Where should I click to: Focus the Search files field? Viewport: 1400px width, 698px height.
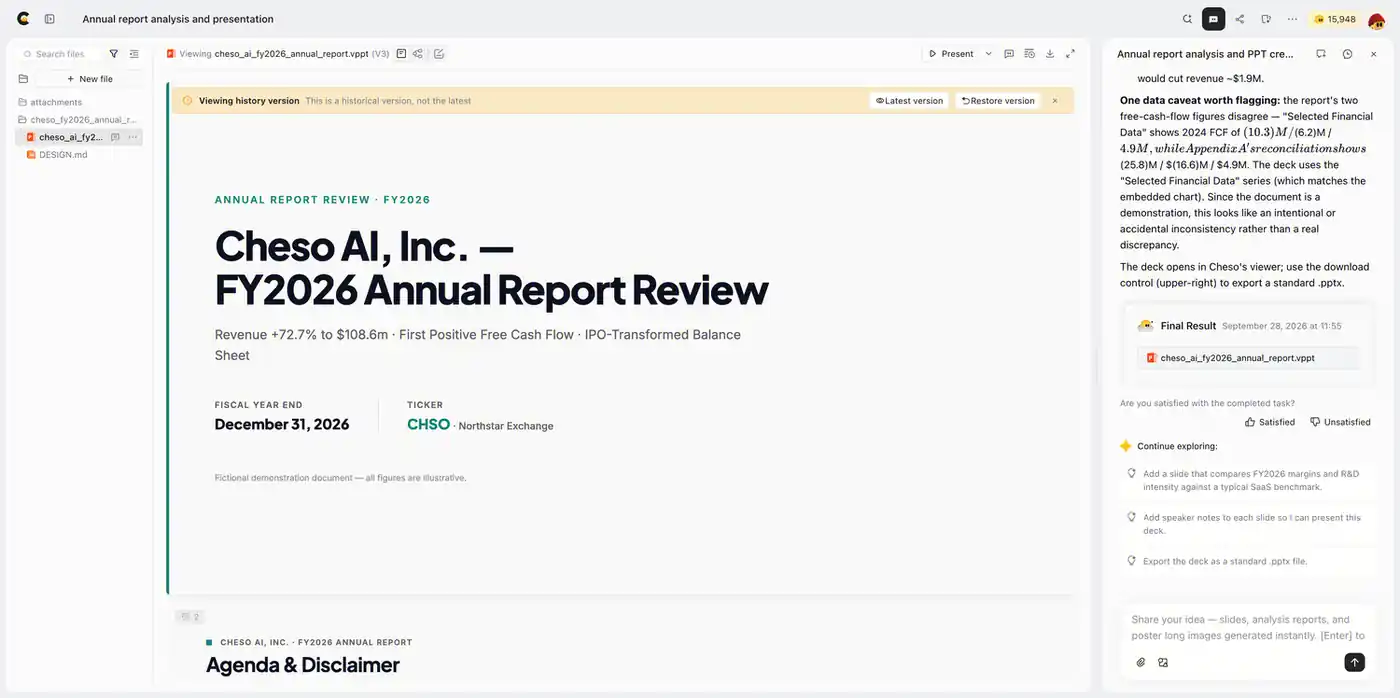[x=62, y=54]
